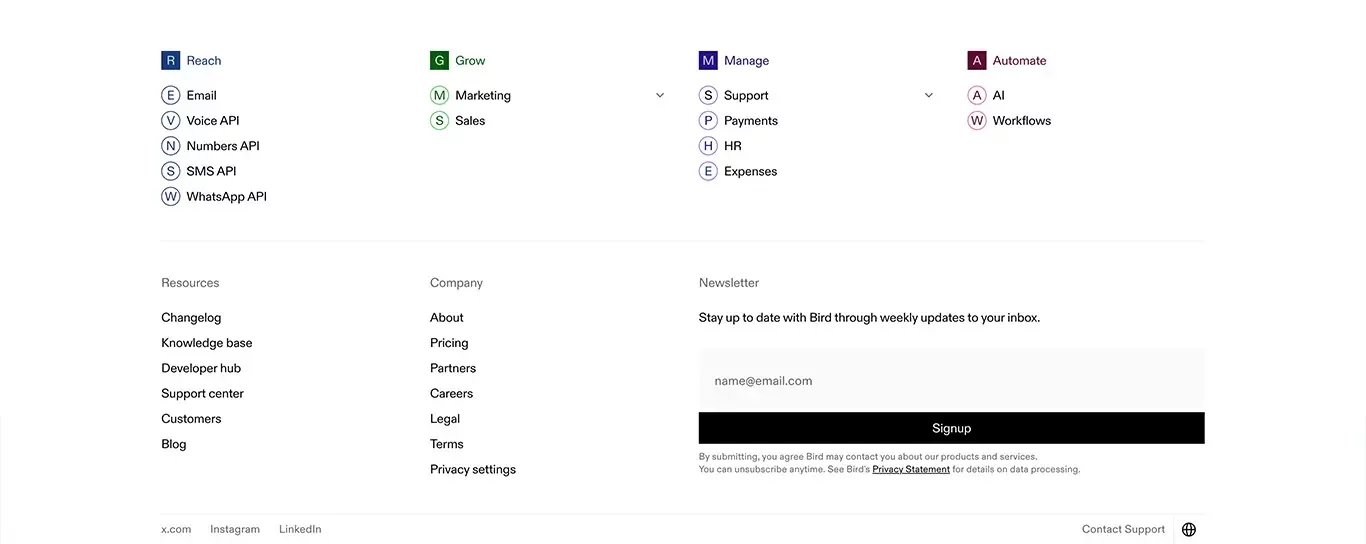Click the circled W WhatsApp API icon
The width and height of the screenshot is (1366, 544).
170,197
